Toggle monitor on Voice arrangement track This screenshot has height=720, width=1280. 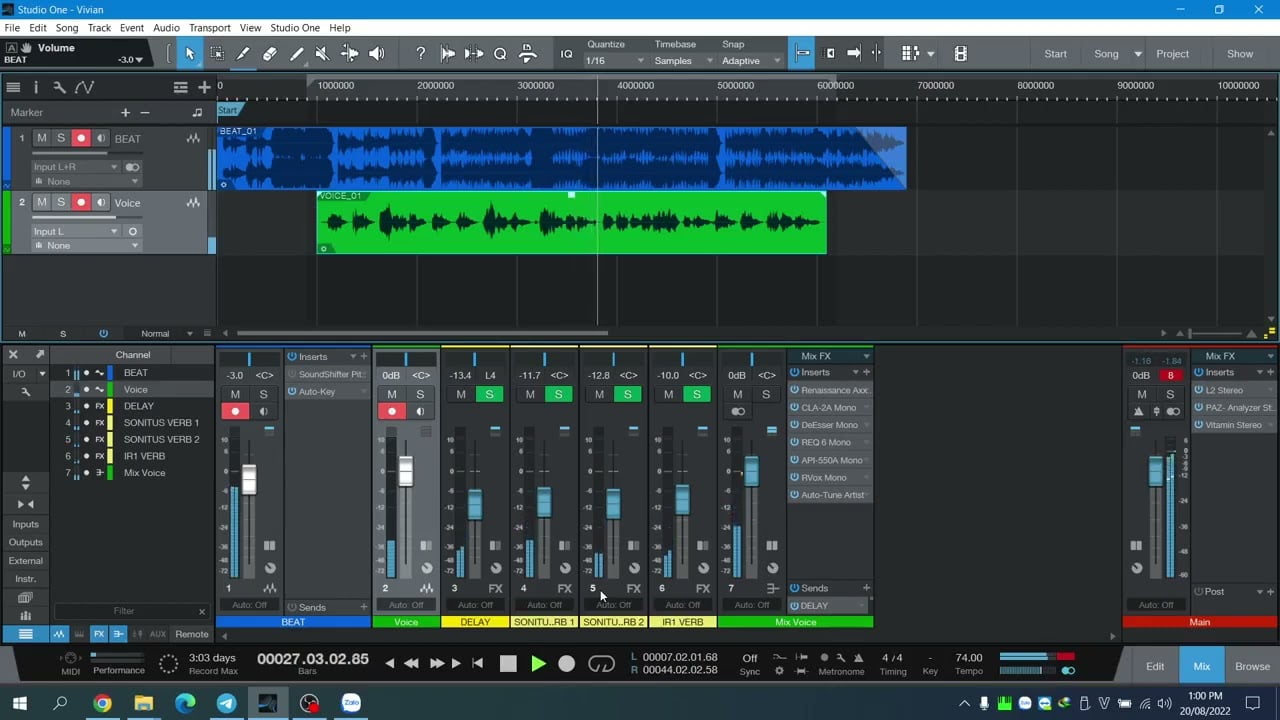coord(100,202)
